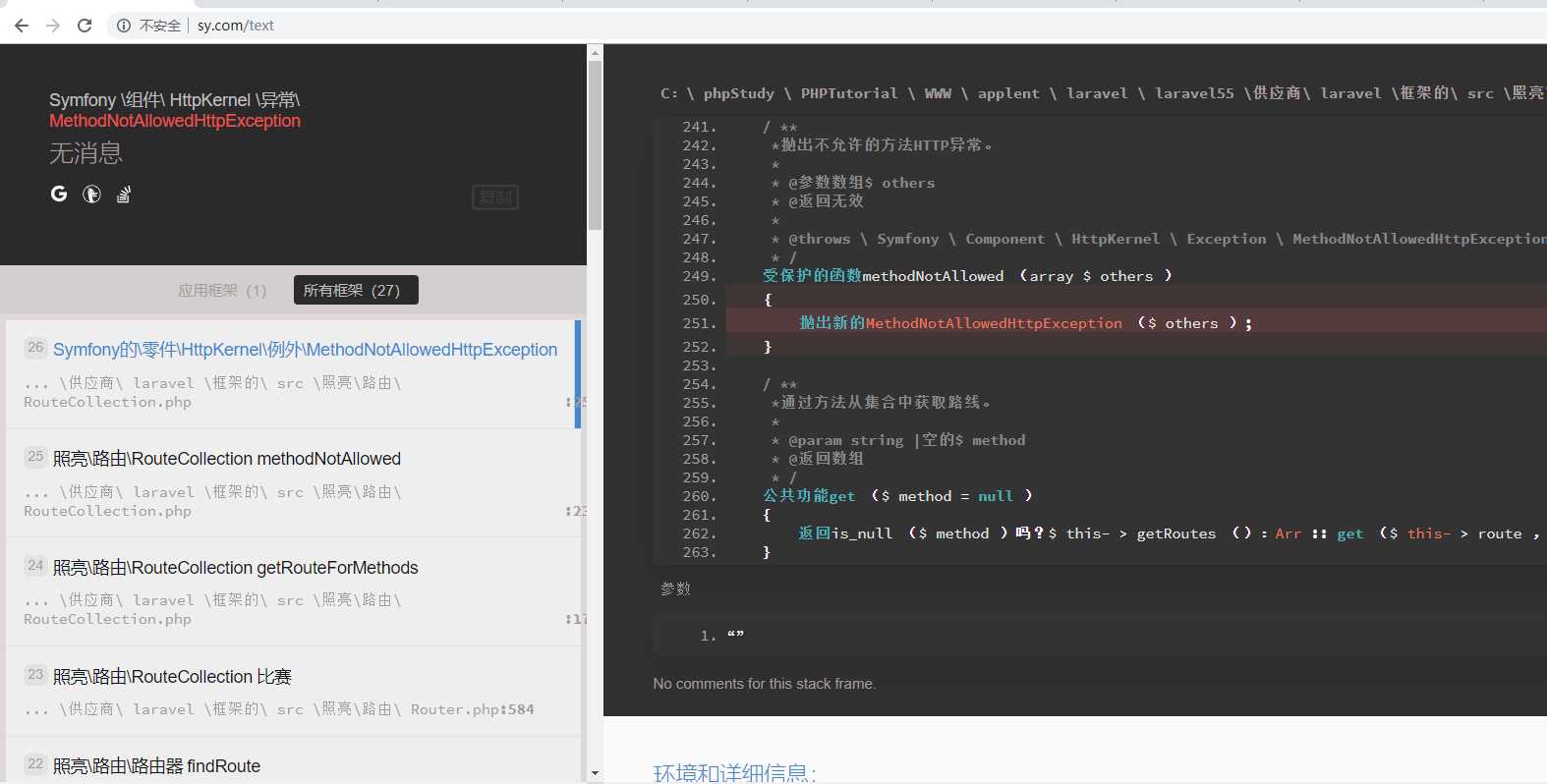This screenshot has width=1547, height=784.
Task: Click the @throws line 247
Action: [x=1159, y=239]
